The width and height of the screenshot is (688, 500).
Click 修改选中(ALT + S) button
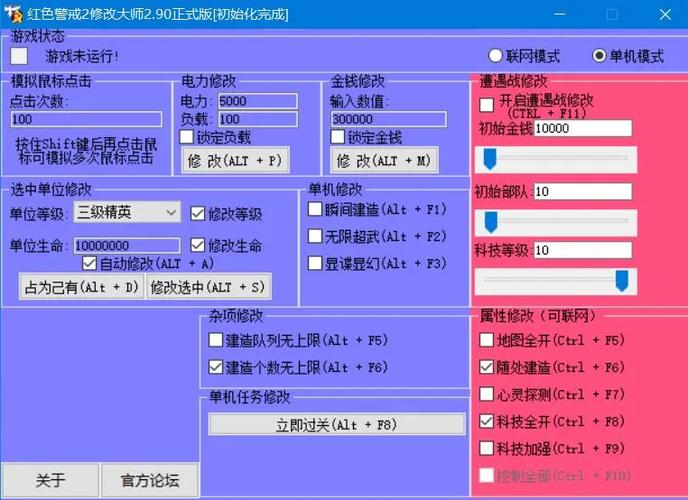[x=208, y=287]
